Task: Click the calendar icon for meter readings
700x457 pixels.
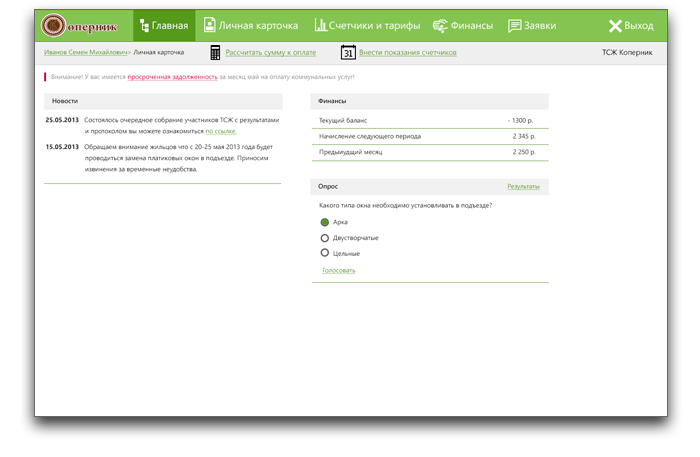Action: pyautogui.click(x=348, y=52)
